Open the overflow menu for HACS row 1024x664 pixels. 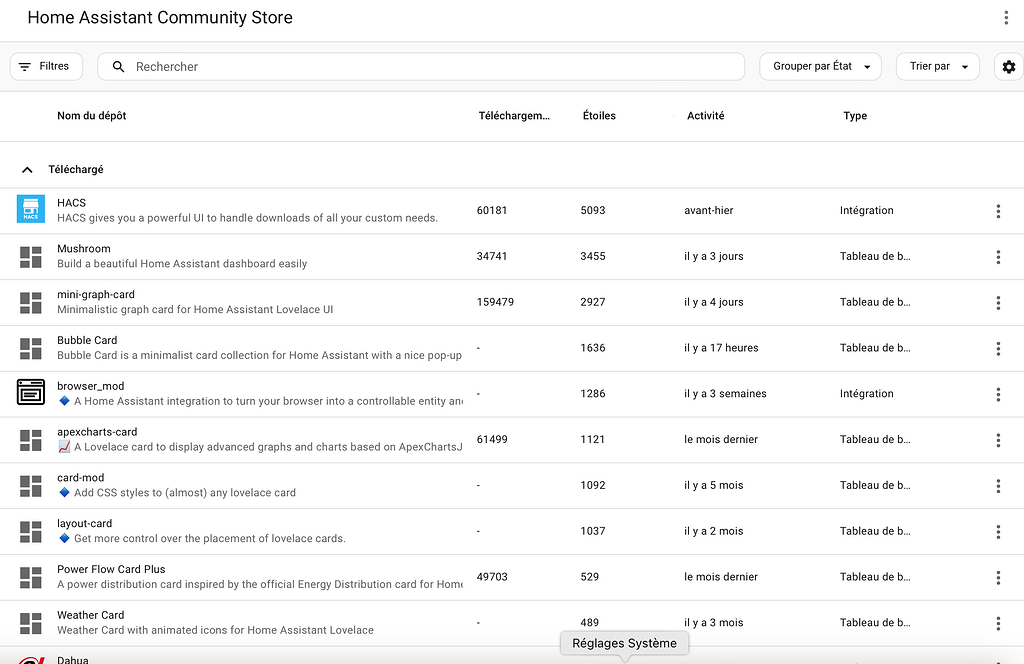pos(998,211)
